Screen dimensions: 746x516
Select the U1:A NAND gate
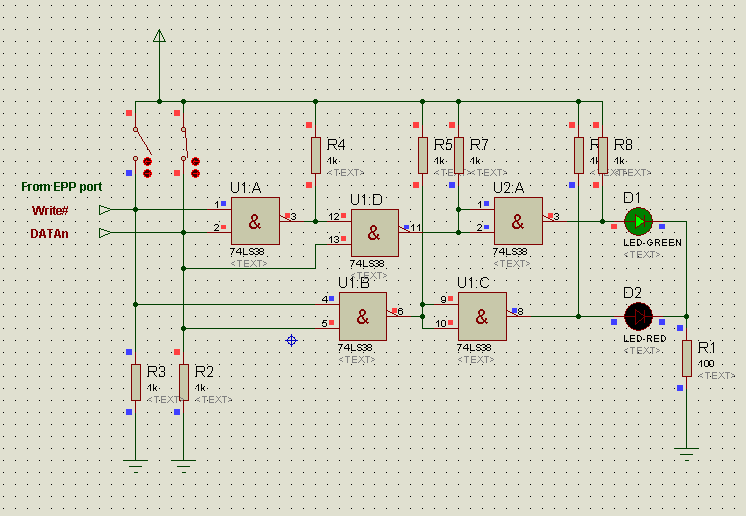pos(256,221)
